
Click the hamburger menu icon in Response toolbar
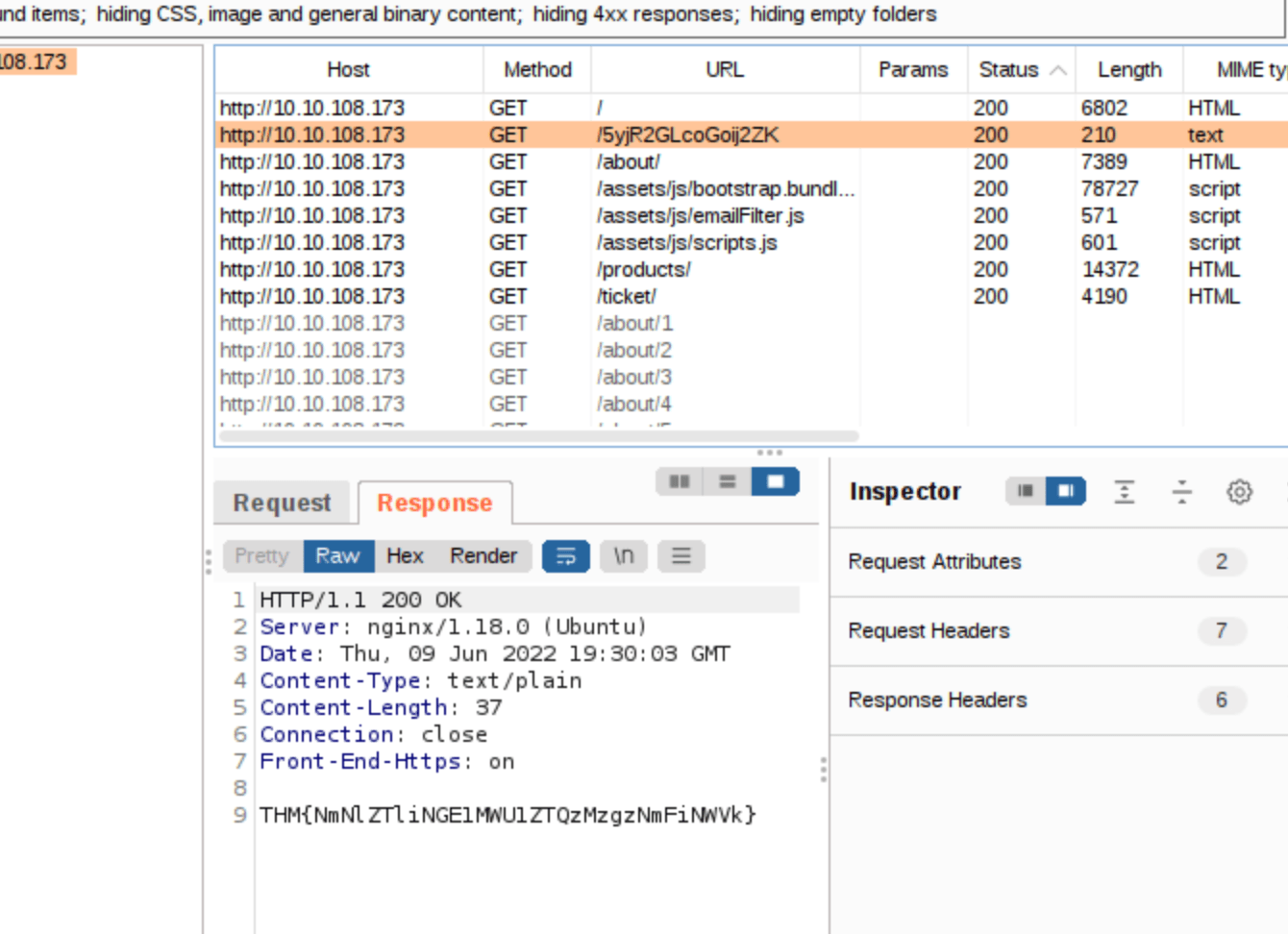[681, 555]
